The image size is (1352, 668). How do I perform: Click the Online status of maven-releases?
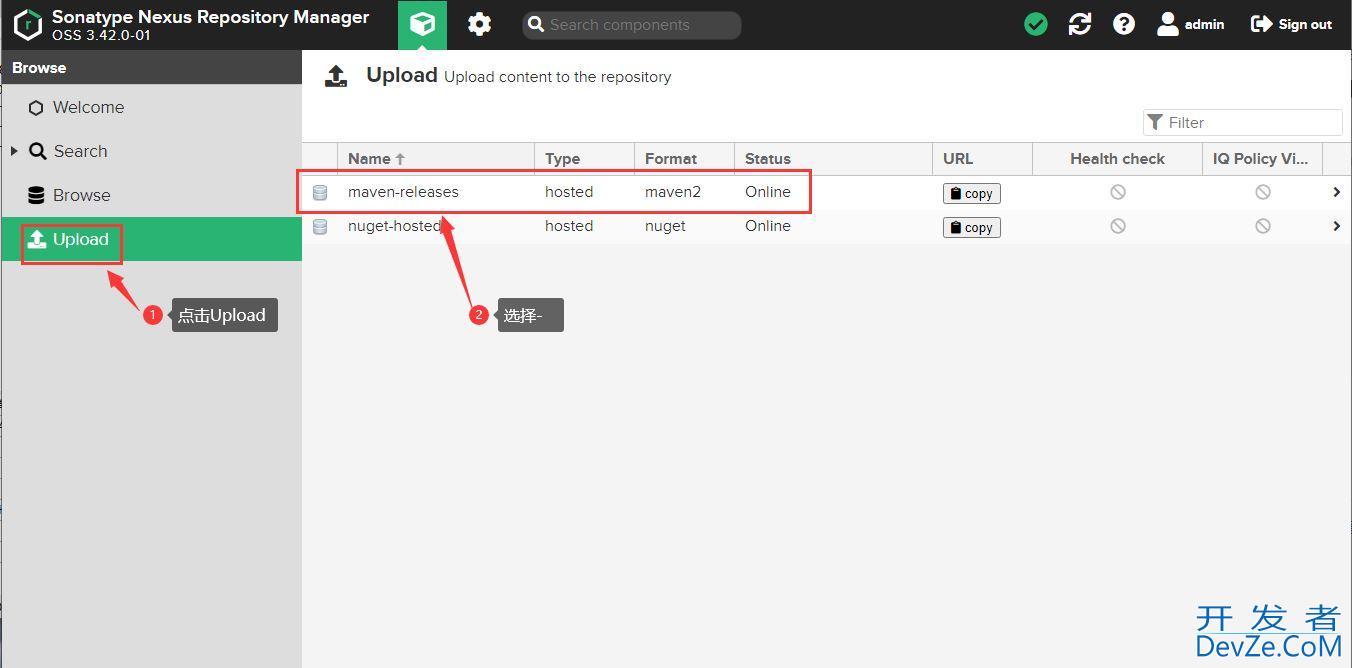[768, 192]
